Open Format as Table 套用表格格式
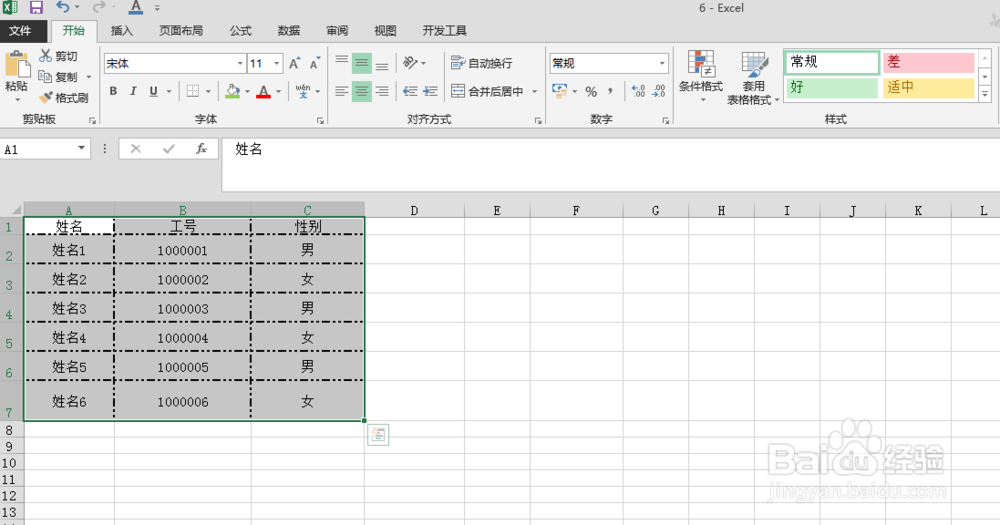1000x525 pixels. [753, 78]
